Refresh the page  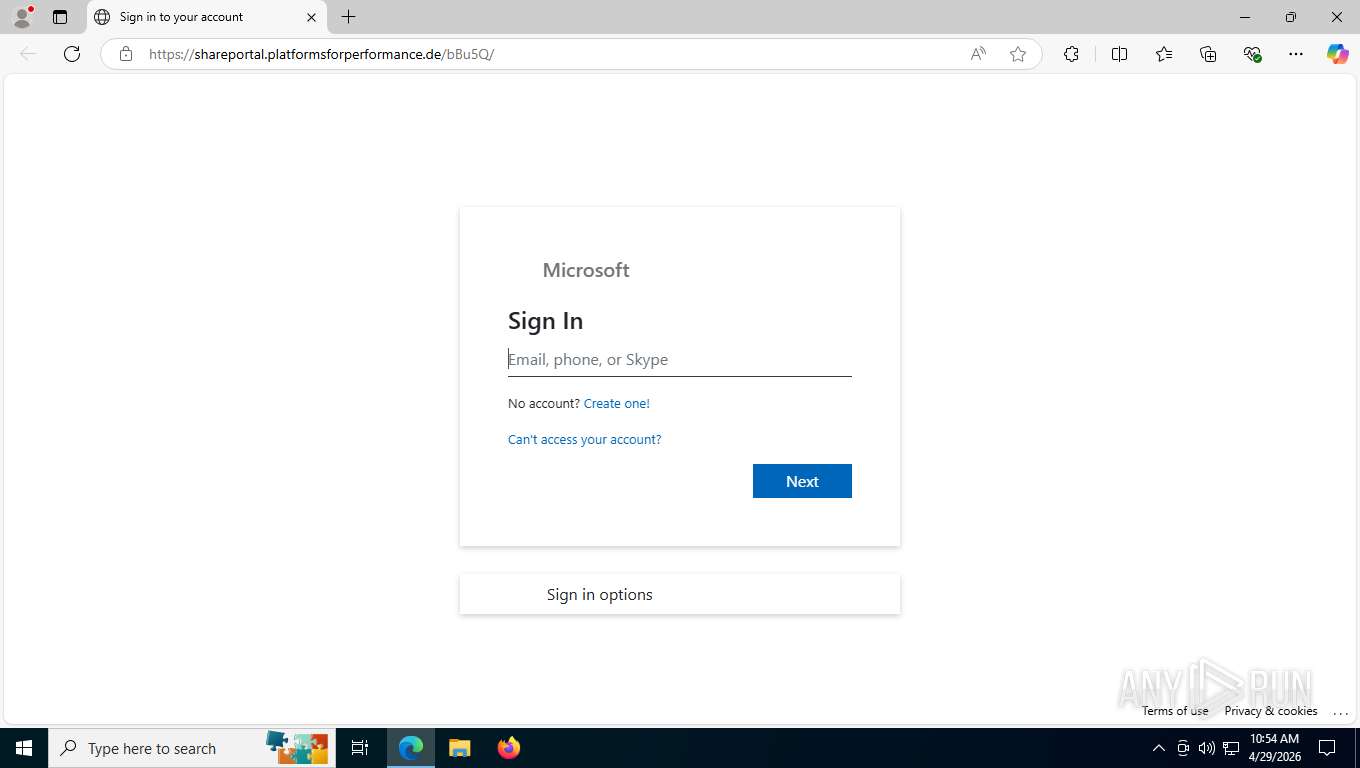[x=72, y=54]
